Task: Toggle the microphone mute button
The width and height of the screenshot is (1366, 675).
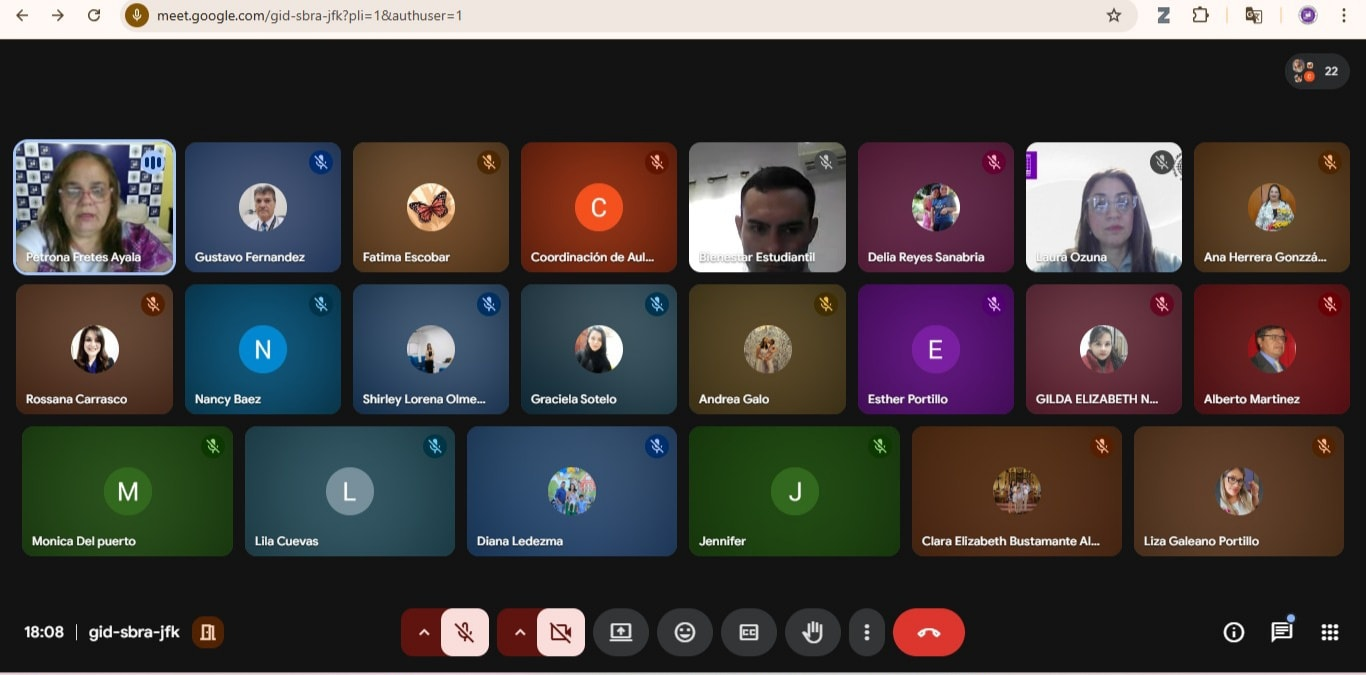Action: pos(464,632)
